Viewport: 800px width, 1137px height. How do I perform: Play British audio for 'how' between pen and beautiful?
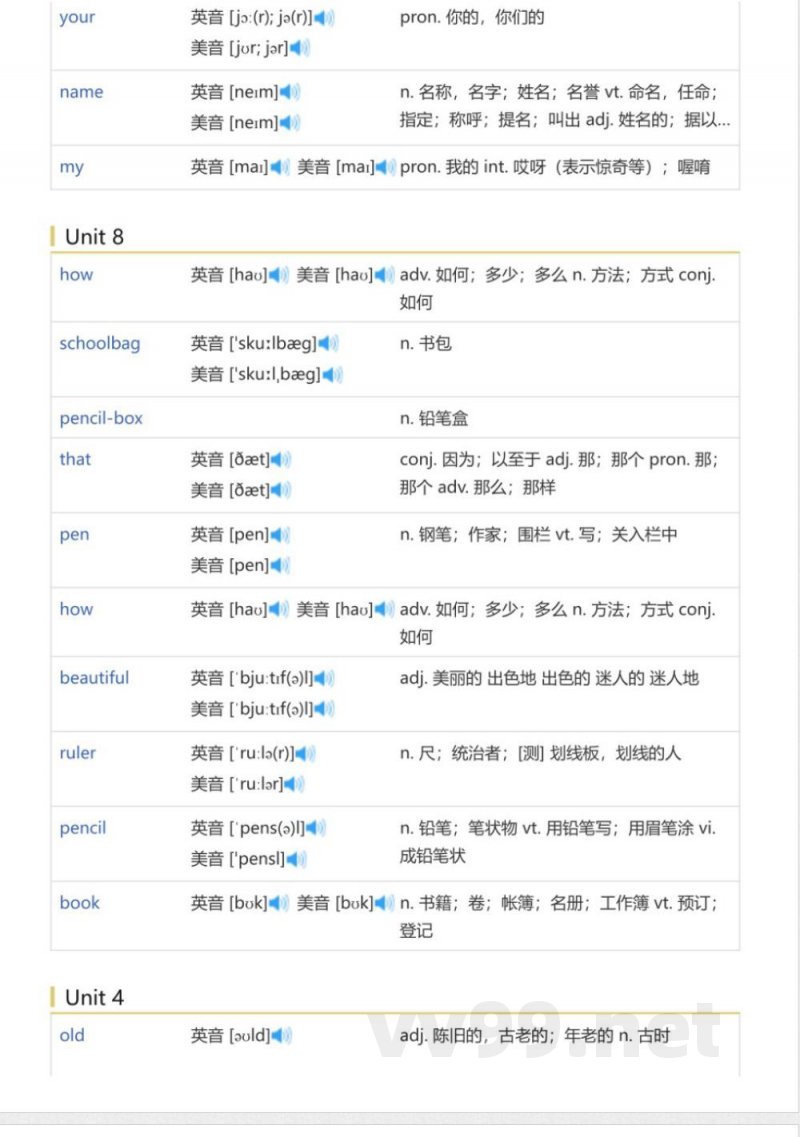(279, 610)
